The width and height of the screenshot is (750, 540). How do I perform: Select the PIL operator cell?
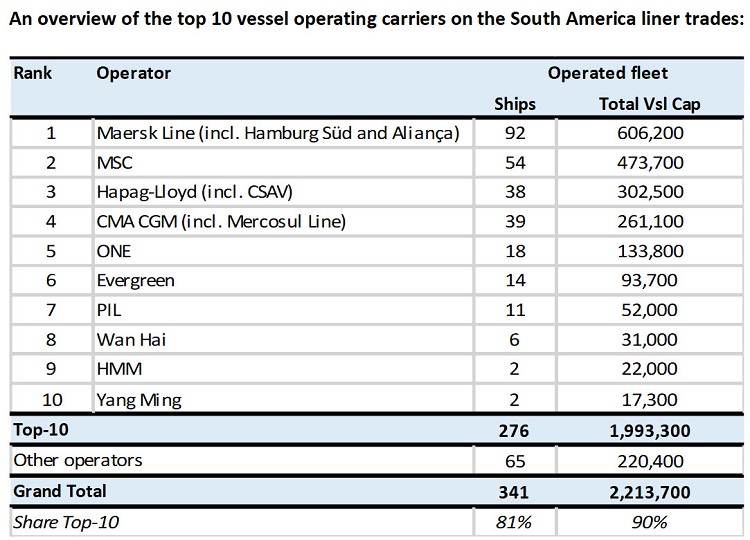point(283,310)
